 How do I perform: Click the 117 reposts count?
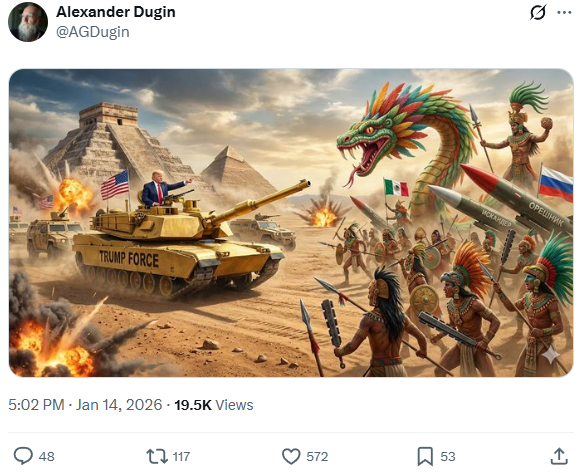[181, 457]
